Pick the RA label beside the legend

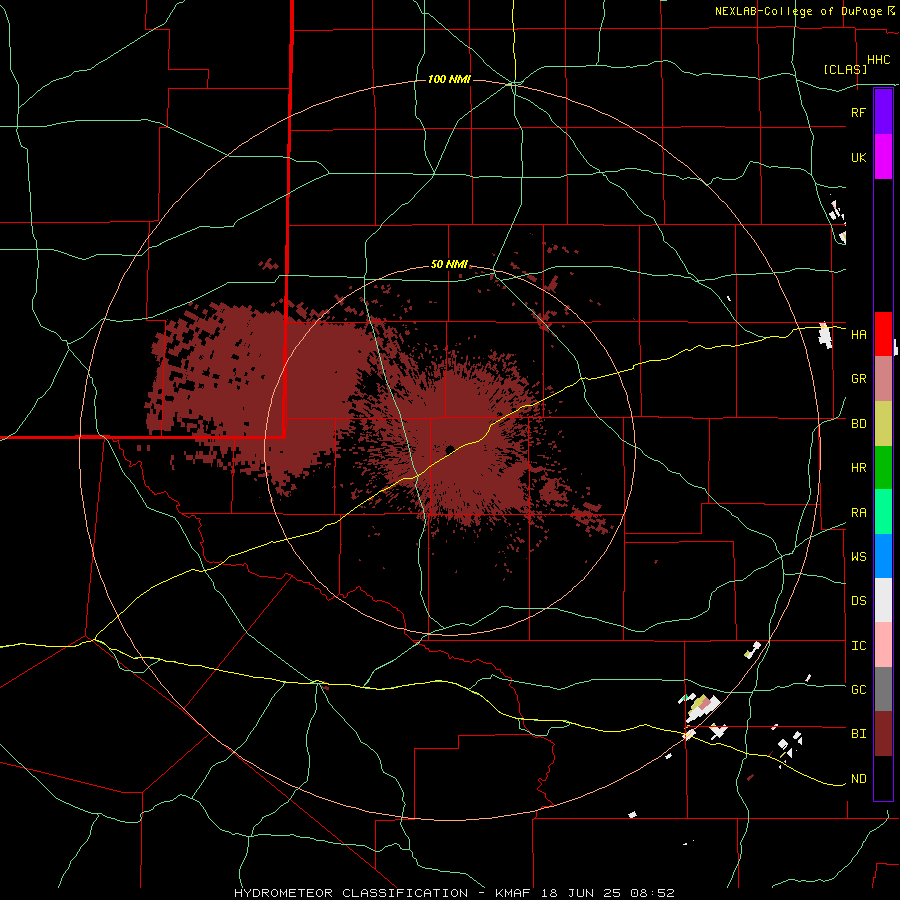click(x=858, y=513)
